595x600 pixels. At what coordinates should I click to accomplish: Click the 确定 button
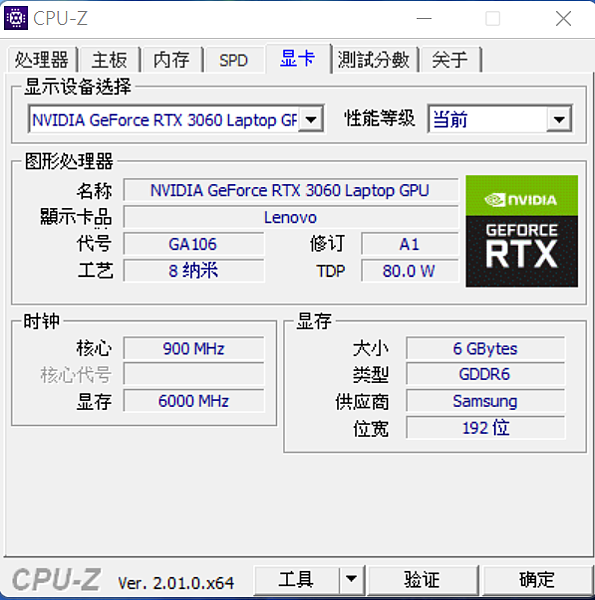coord(537,579)
